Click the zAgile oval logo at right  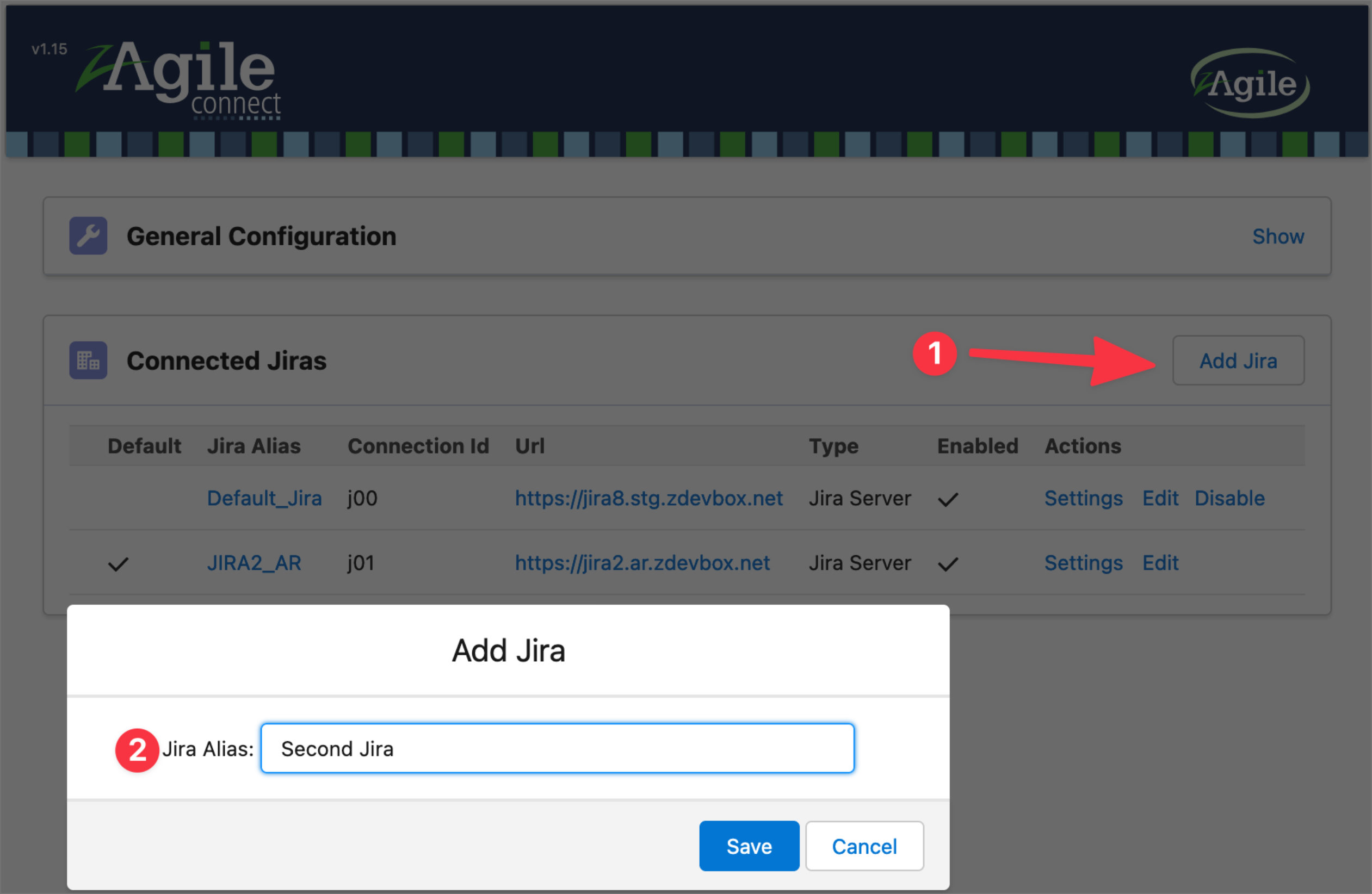[x=1250, y=84]
